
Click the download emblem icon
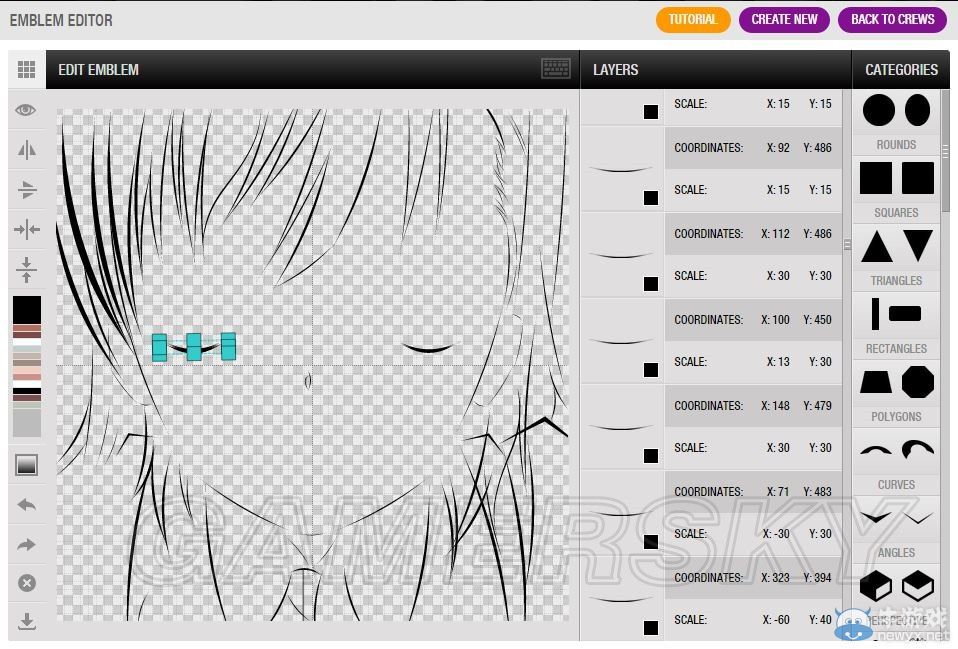[27, 622]
